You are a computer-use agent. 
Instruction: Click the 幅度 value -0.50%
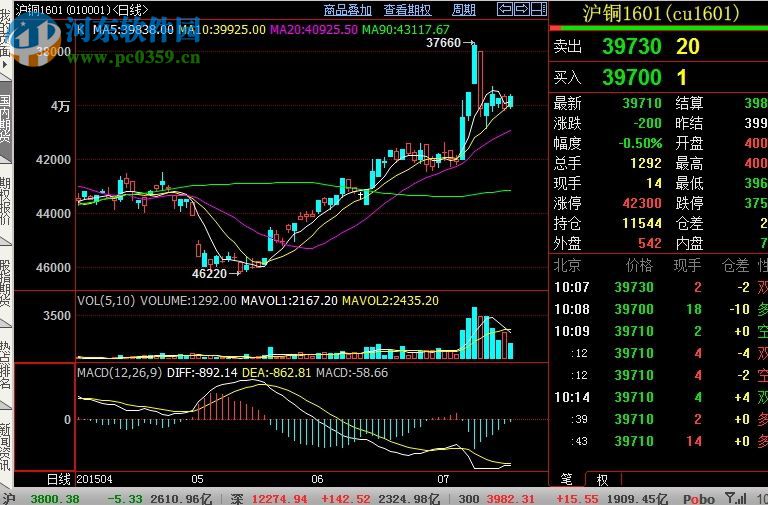pos(640,144)
